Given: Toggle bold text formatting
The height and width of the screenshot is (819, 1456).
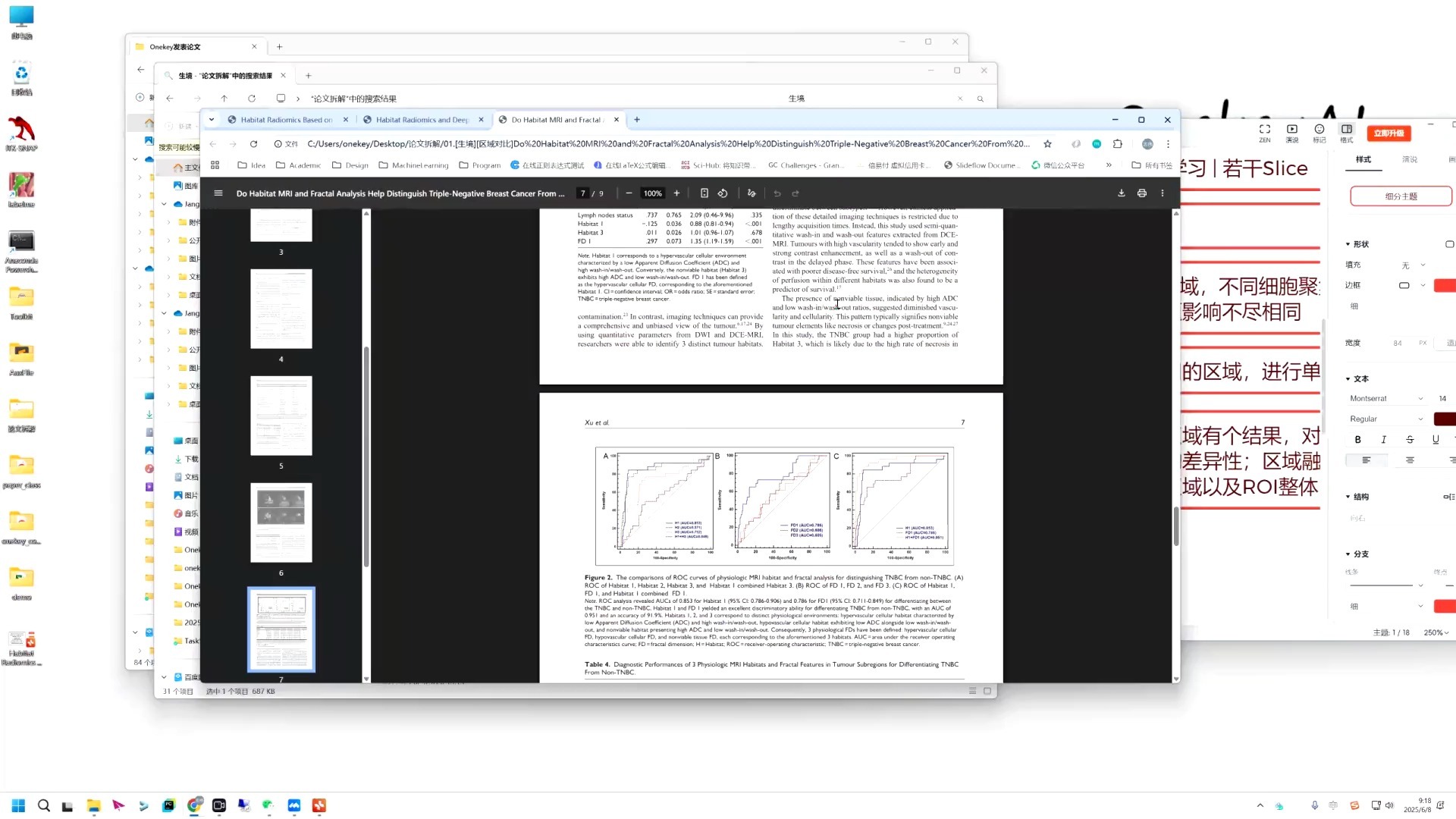Looking at the screenshot, I should [x=1357, y=439].
